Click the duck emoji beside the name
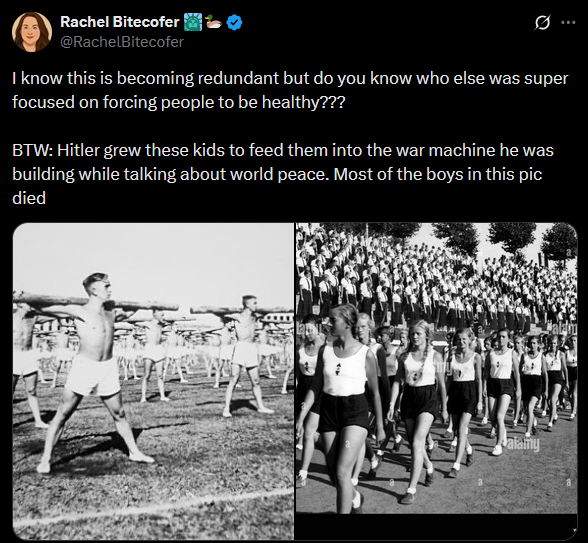 pos(214,22)
